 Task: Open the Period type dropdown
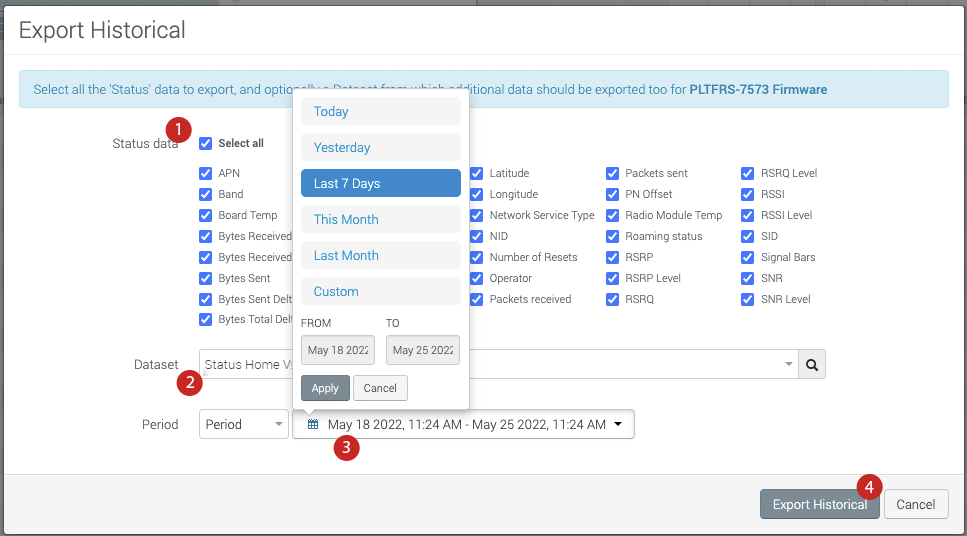coord(244,424)
